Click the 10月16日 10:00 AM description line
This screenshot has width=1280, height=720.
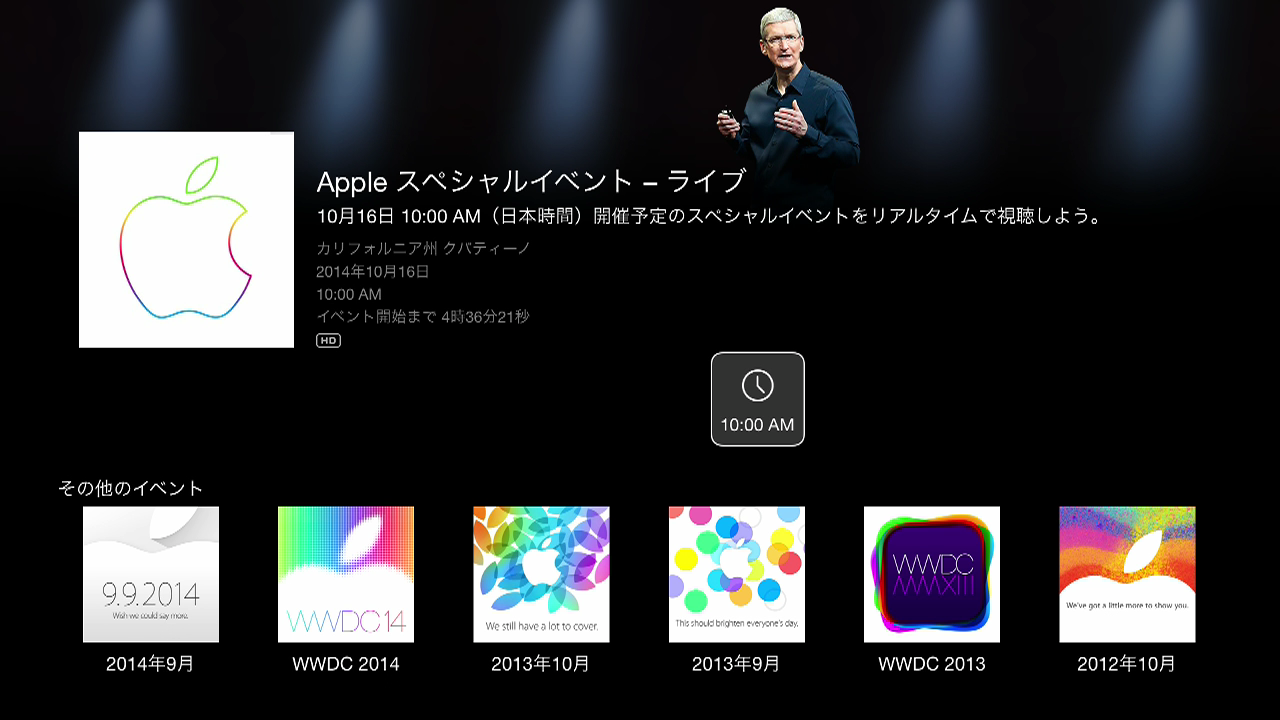[x=709, y=216]
